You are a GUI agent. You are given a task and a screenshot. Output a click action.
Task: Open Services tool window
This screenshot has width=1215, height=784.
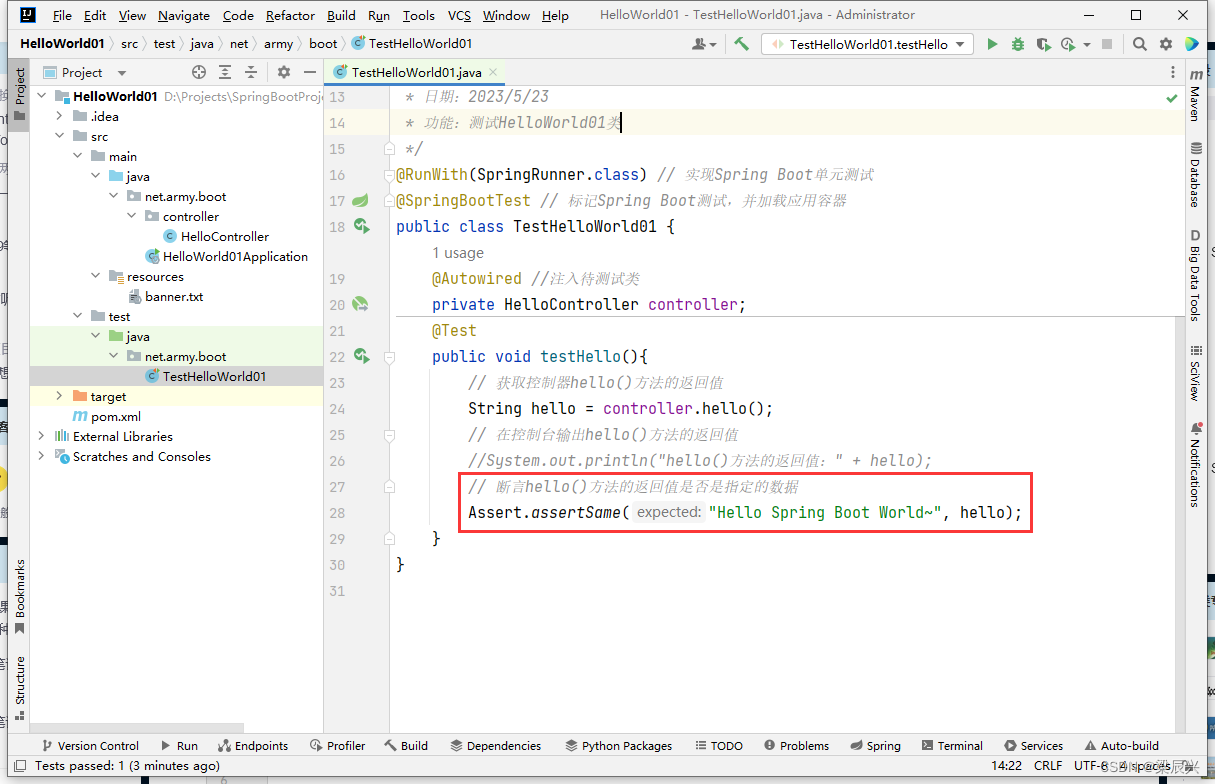pyautogui.click(x=1034, y=746)
